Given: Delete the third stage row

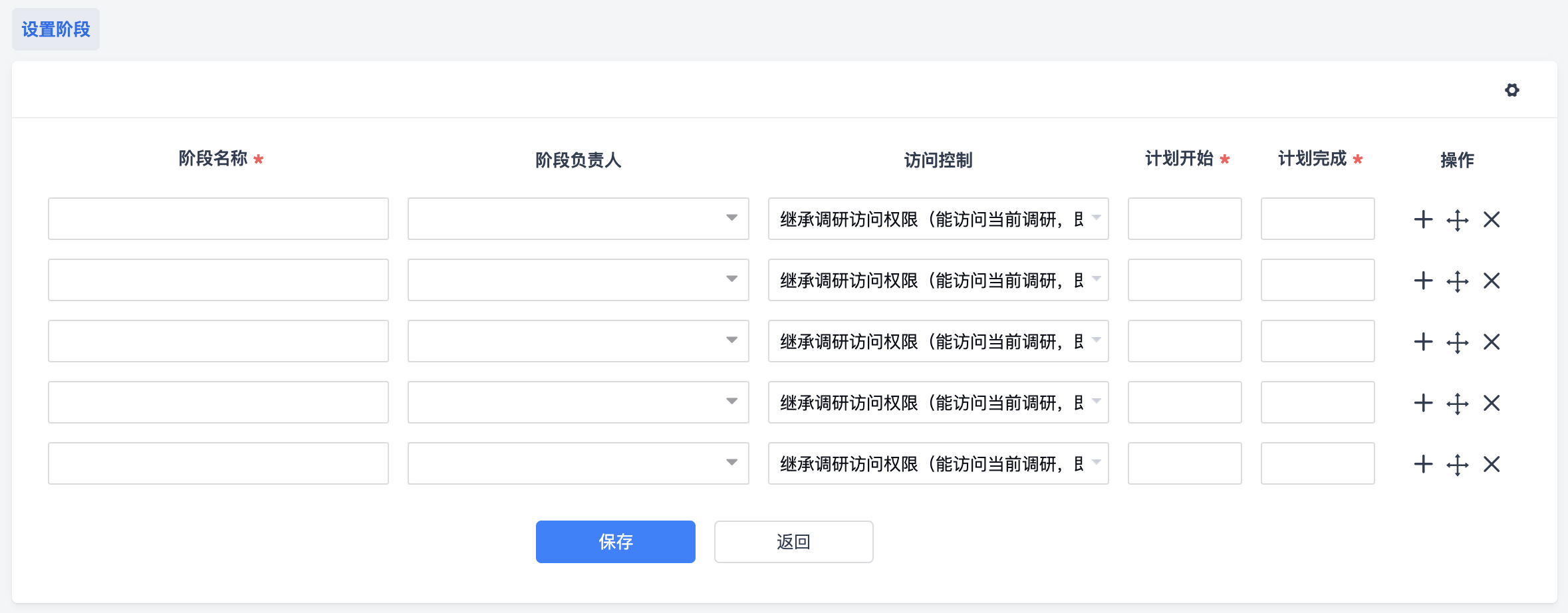Looking at the screenshot, I should coord(1492,342).
